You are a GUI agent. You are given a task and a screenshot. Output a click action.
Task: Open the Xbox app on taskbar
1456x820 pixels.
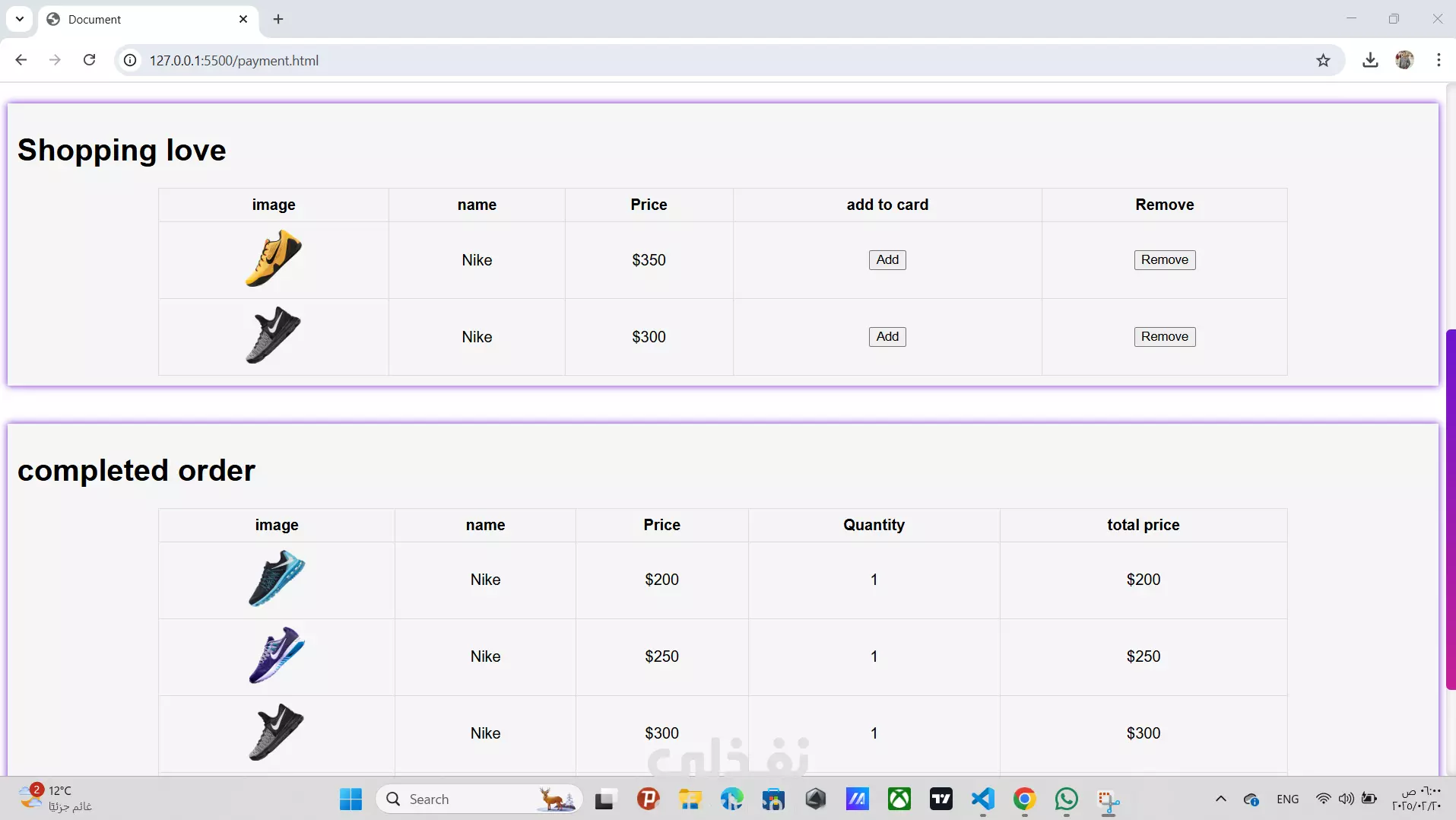point(899,799)
